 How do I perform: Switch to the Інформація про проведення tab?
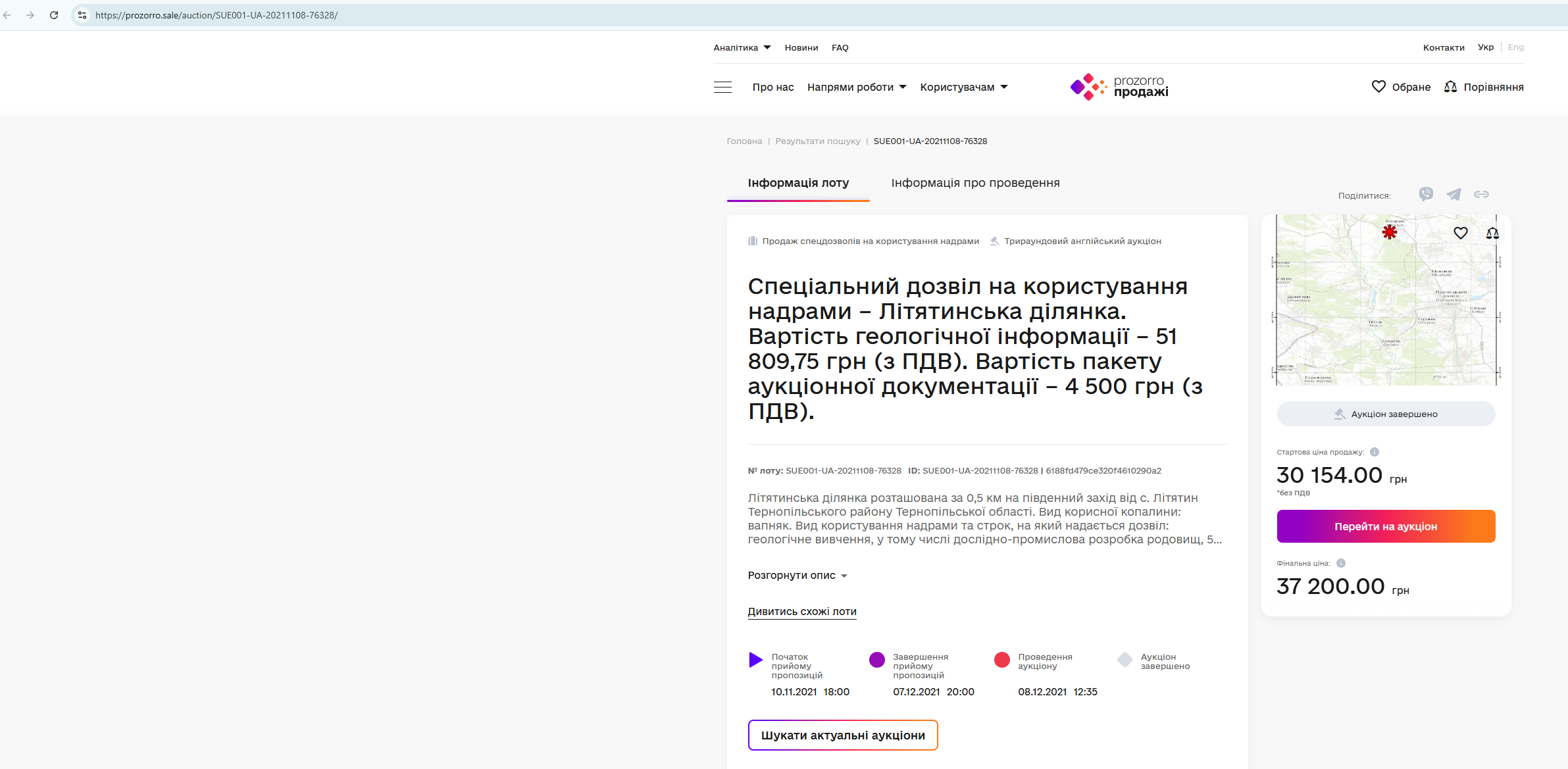click(975, 183)
